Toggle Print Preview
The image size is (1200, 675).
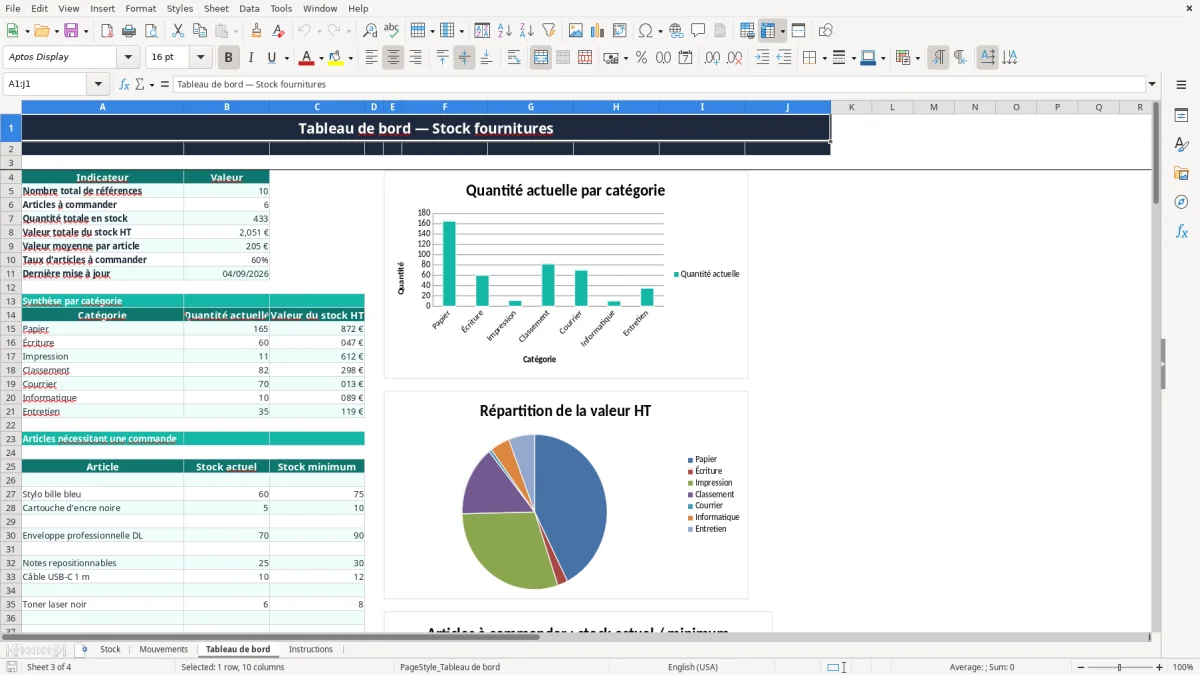151,31
